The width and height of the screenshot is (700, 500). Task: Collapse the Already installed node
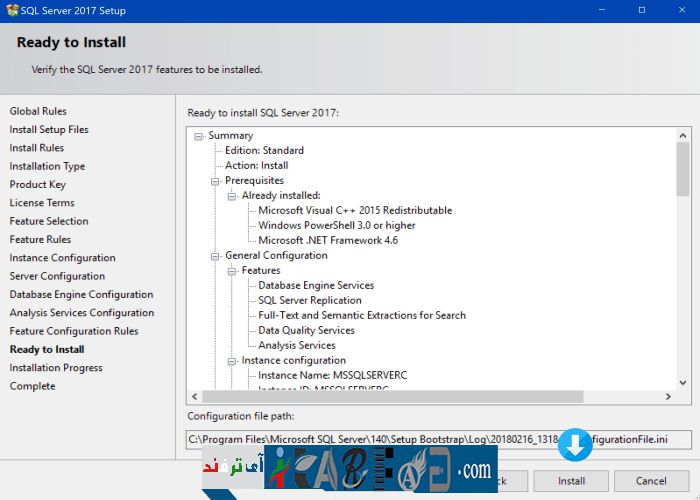click(x=232, y=196)
